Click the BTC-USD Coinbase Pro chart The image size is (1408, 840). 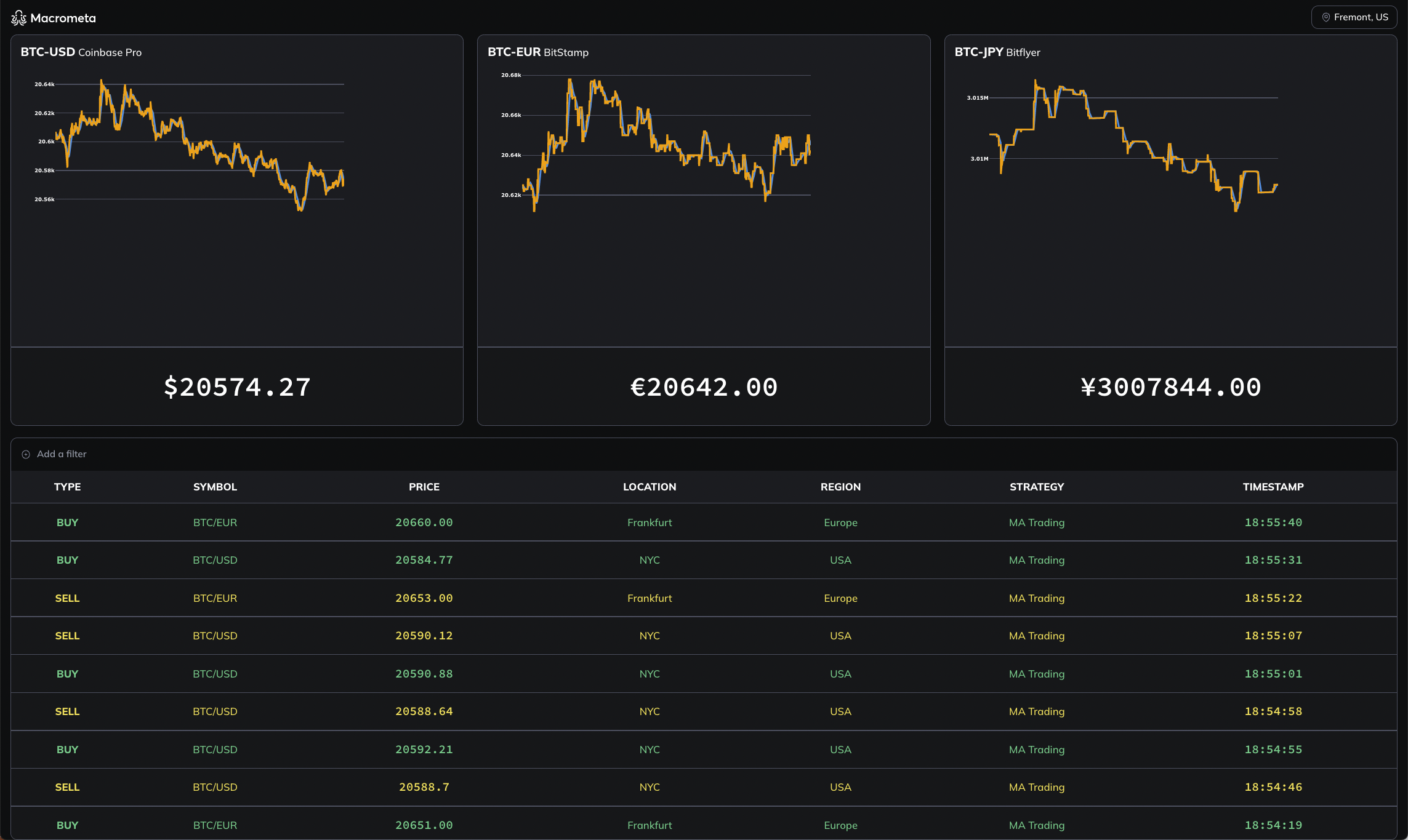[x=189, y=145]
